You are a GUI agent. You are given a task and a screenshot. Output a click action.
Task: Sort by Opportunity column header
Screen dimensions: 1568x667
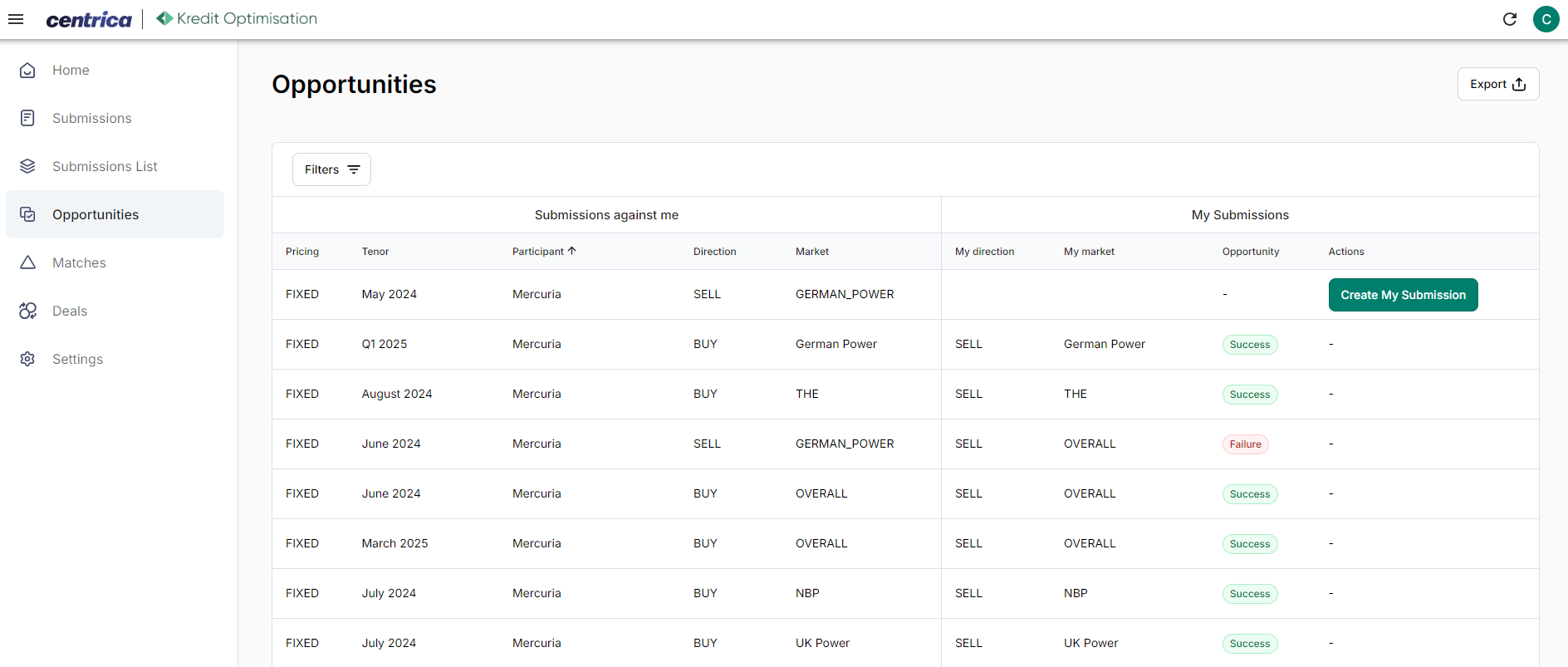pyautogui.click(x=1251, y=252)
